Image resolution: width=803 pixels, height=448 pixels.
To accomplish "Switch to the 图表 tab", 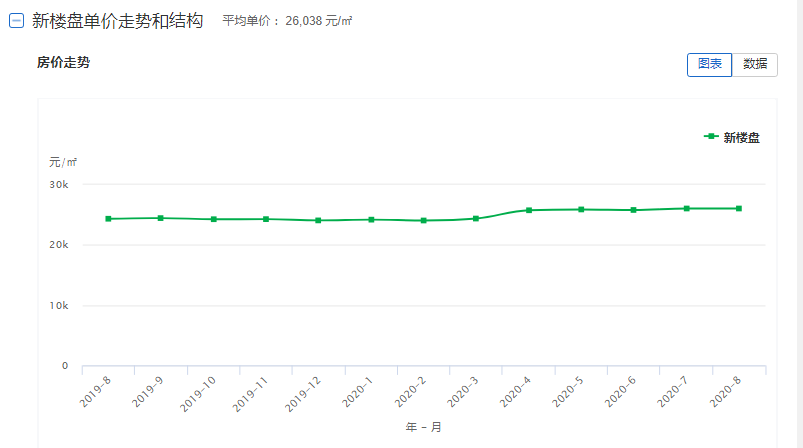I will point(709,65).
